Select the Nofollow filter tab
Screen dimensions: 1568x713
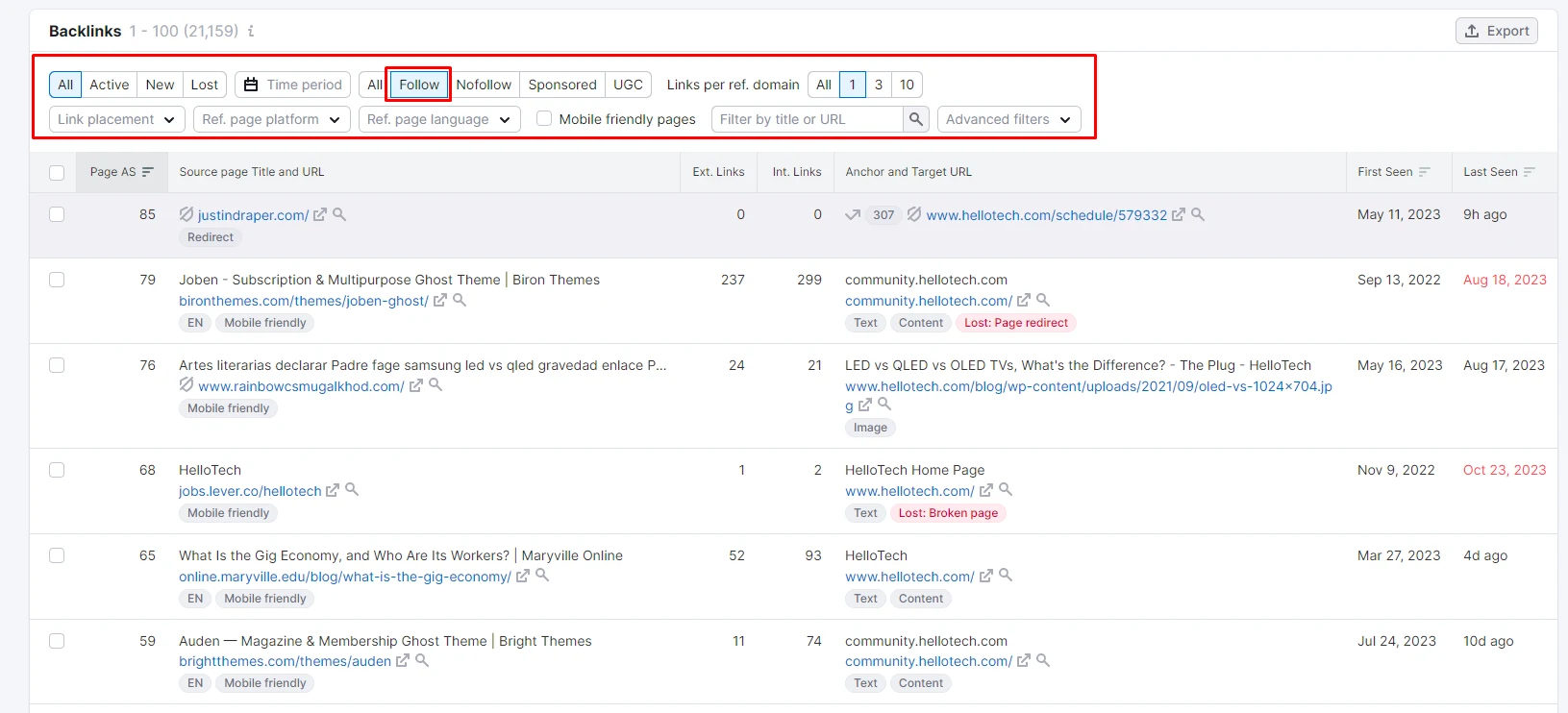[x=484, y=85]
